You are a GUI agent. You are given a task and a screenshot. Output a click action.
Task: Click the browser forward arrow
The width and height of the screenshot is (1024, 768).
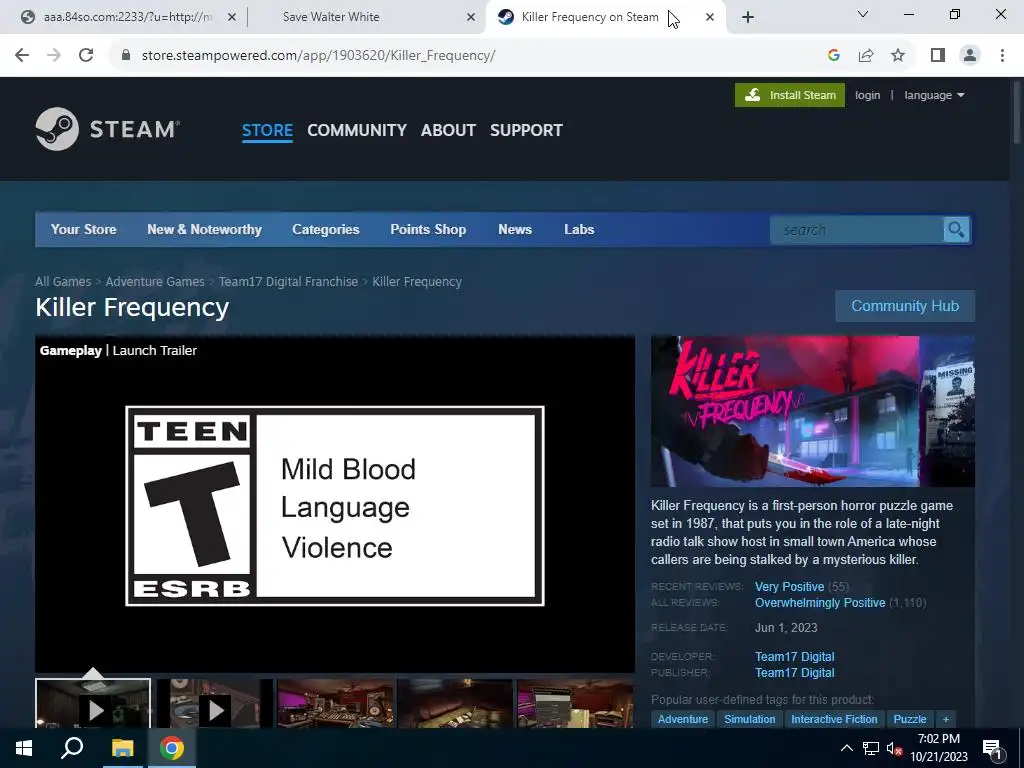pyautogui.click(x=54, y=56)
